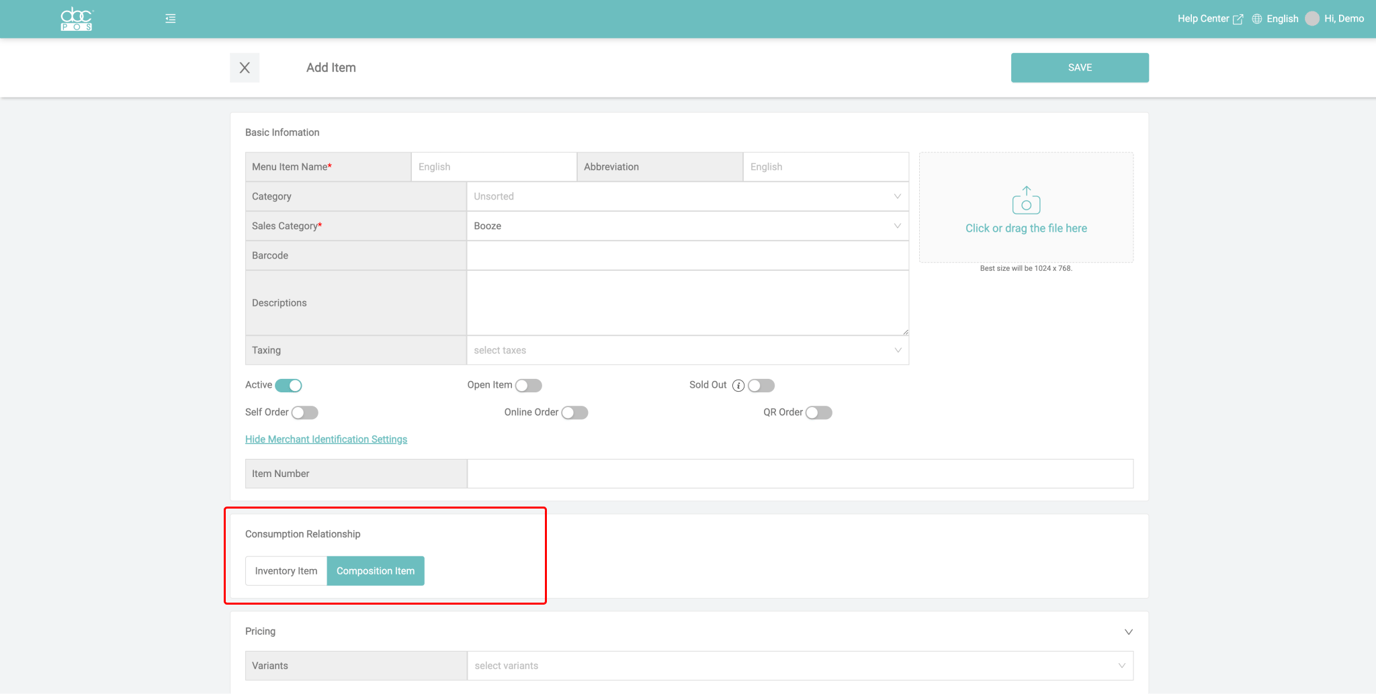Close the Add Item form
The width and height of the screenshot is (1376, 694).
tap(245, 68)
